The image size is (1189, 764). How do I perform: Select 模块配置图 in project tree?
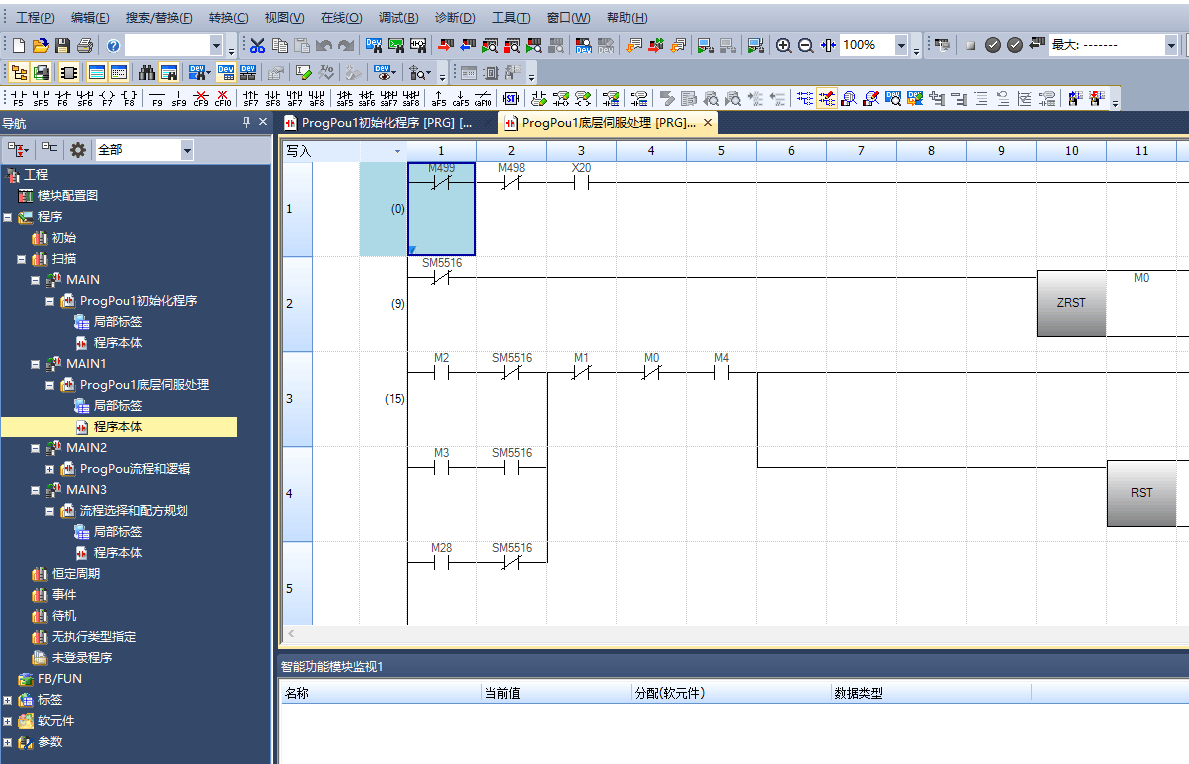click(68, 196)
